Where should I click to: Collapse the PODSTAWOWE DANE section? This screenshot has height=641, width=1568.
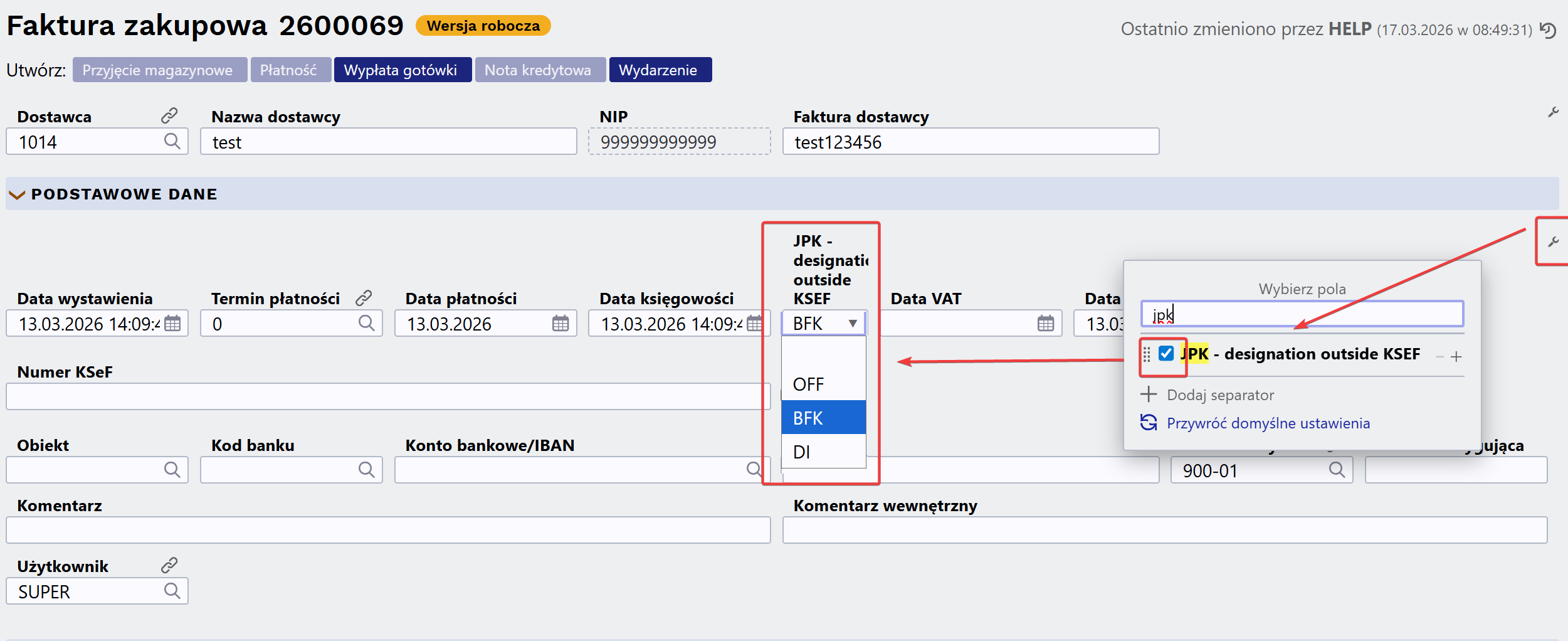17,194
